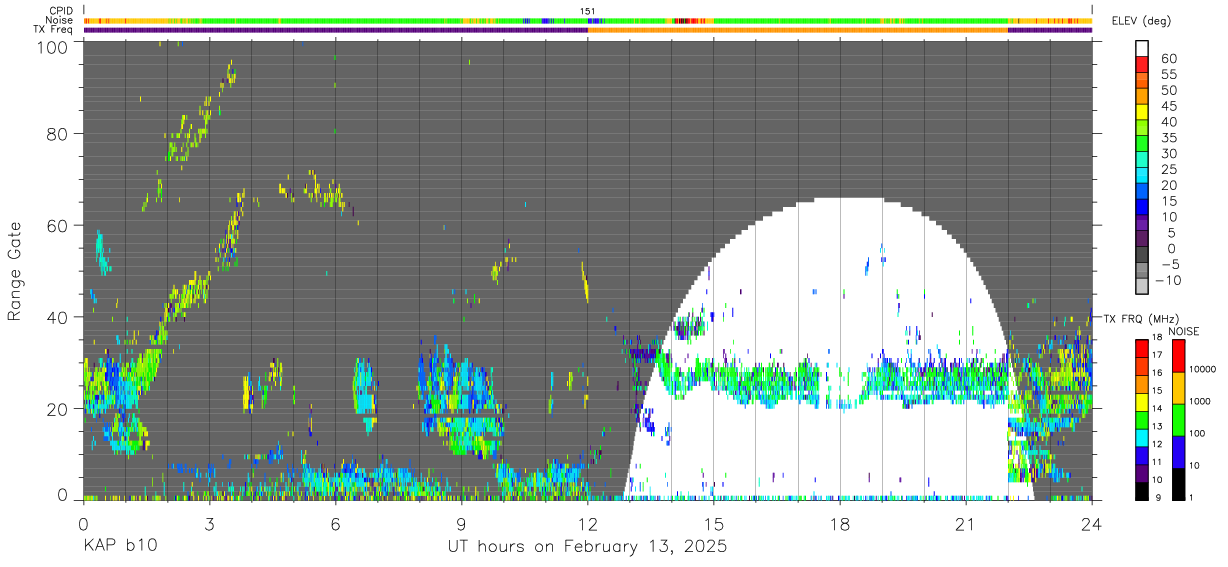Click the orange part of TX Freq strip
This screenshot has height=567, width=1228.
798,30
